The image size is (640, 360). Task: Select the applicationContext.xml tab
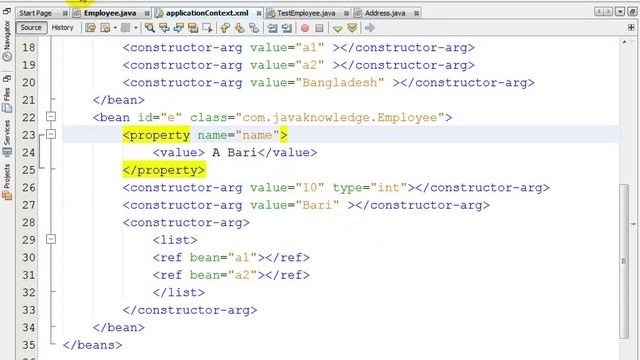coord(207,13)
